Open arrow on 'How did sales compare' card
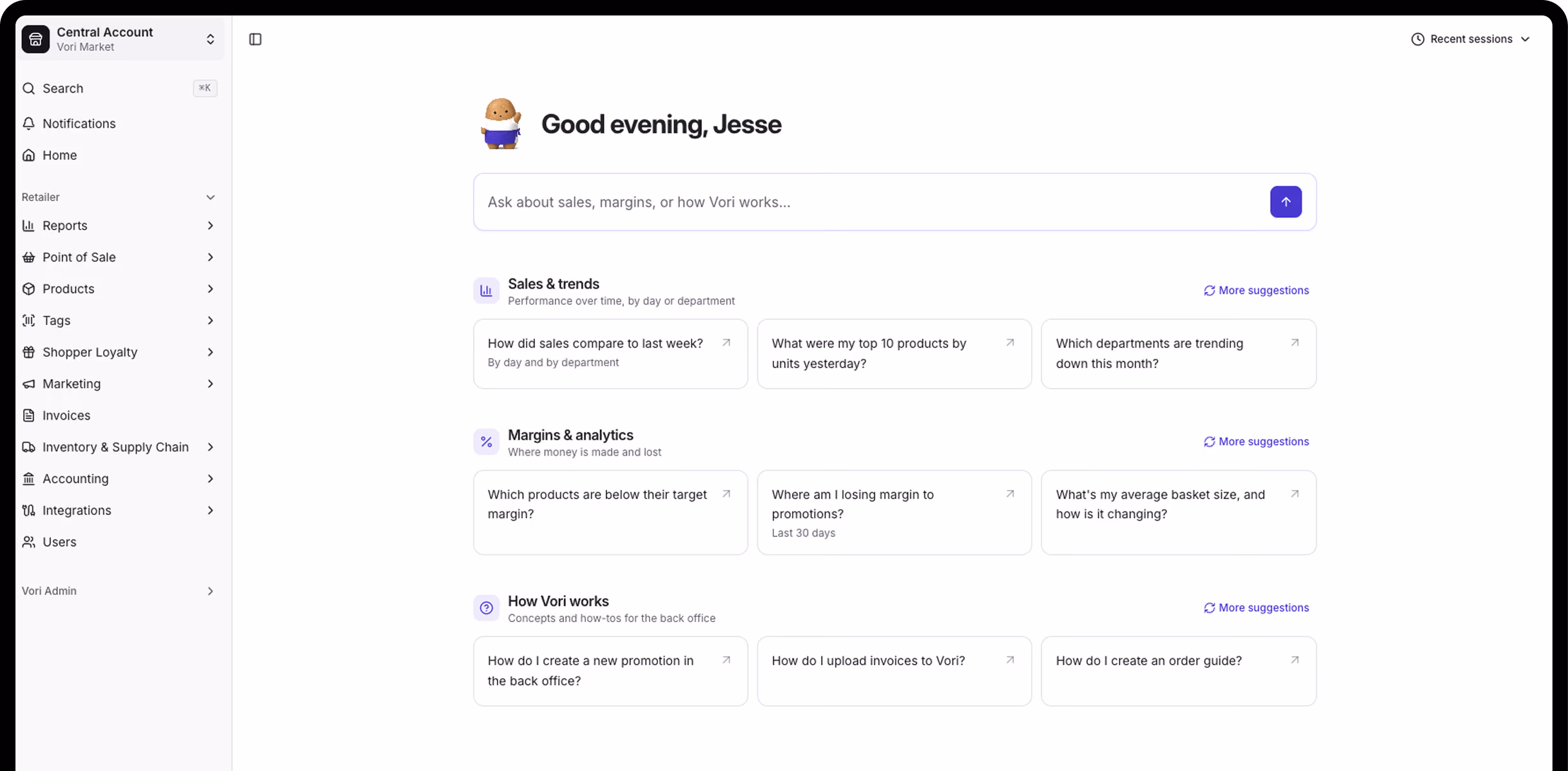 click(726, 343)
